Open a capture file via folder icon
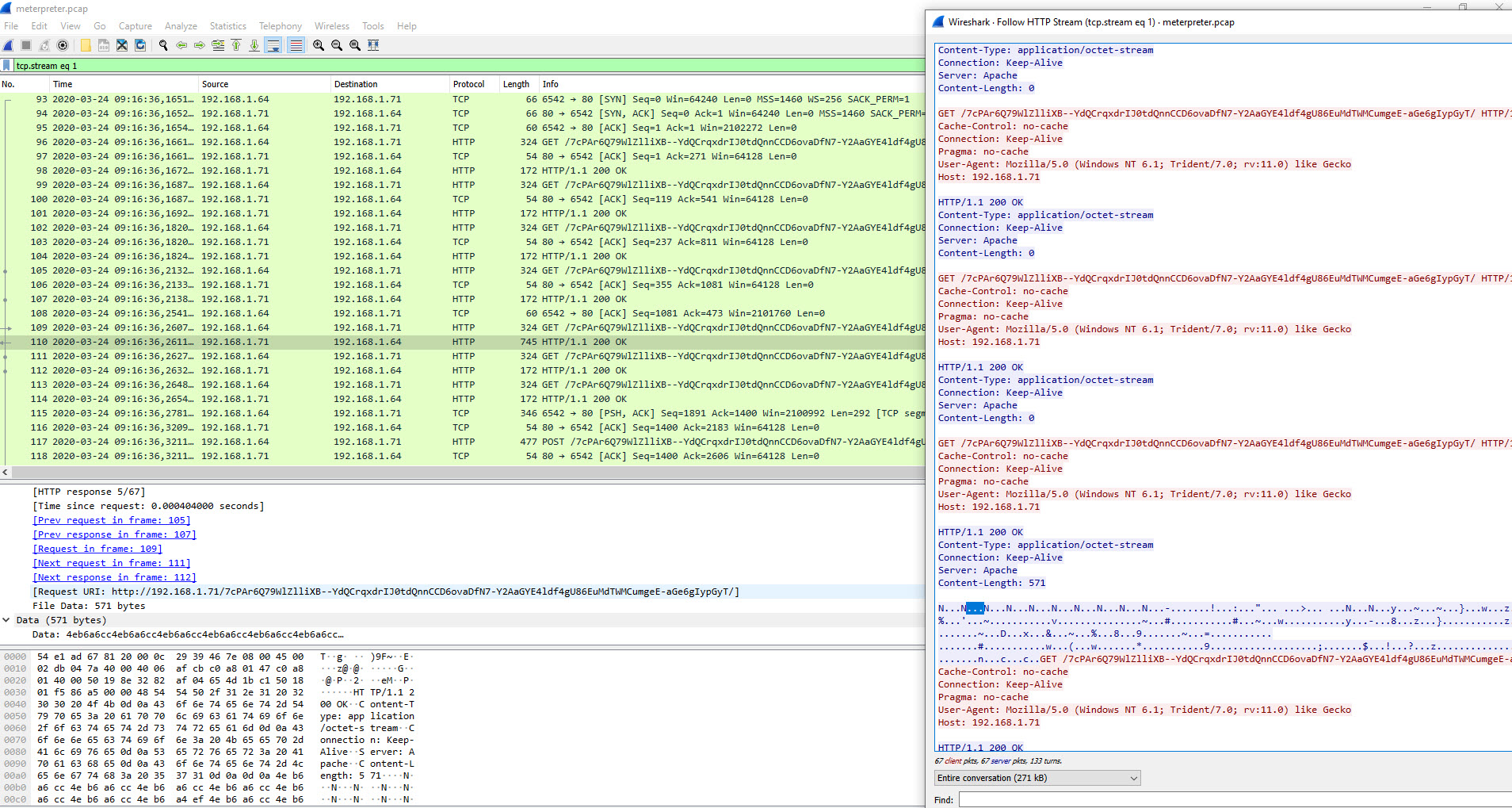Viewport: 1512px width, 808px height. [x=86, y=45]
